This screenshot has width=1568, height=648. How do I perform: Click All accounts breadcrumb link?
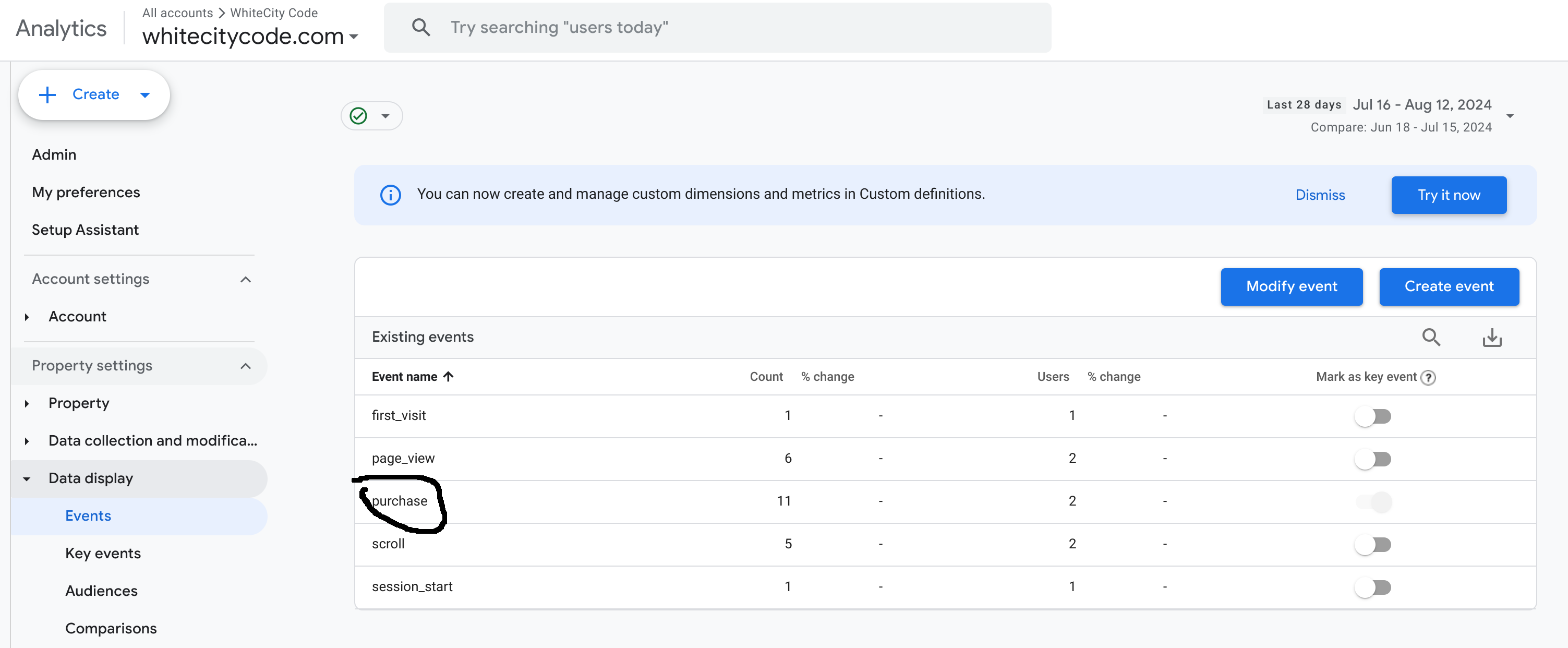click(x=177, y=13)
